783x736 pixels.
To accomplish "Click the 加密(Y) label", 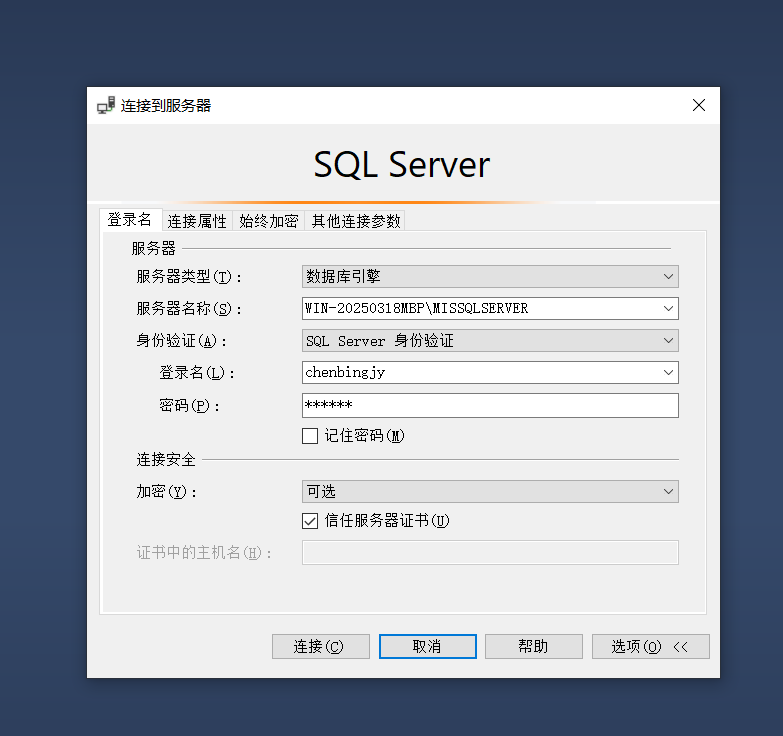I will [x=167, y=492].
